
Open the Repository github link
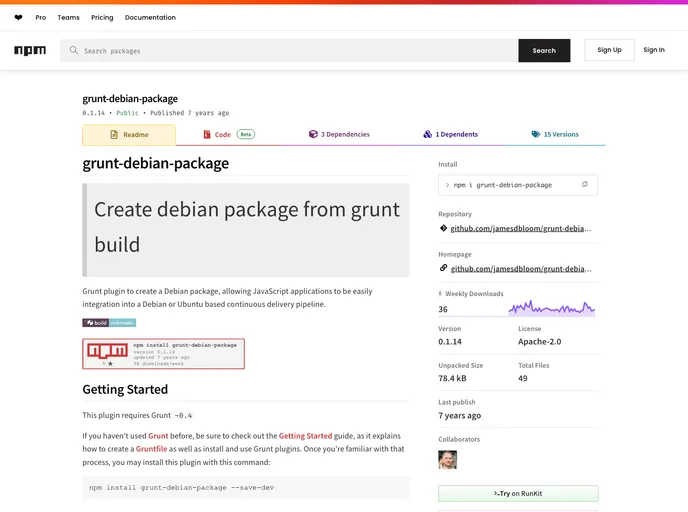tap(520, 228)
